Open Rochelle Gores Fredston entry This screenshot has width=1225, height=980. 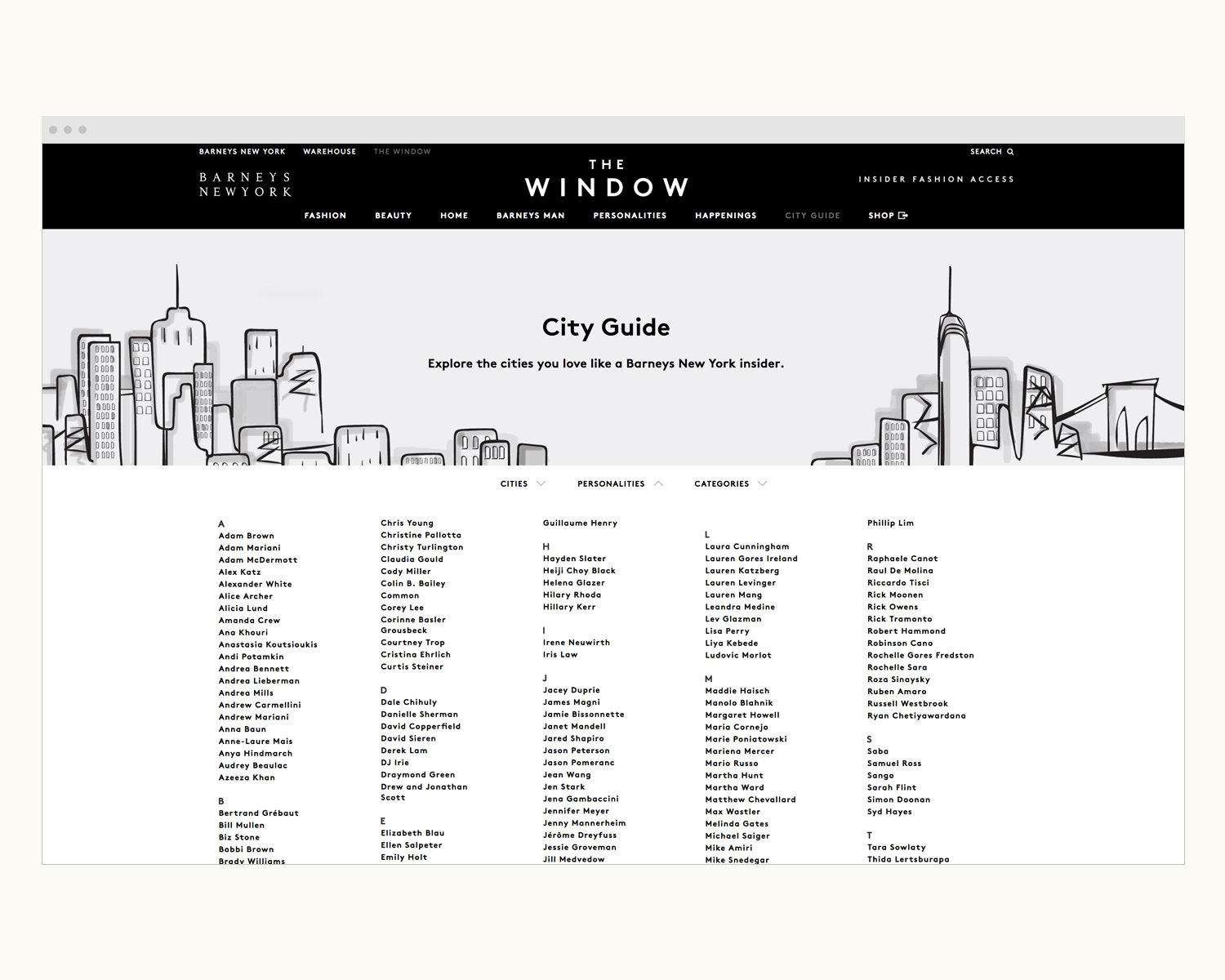(920, 655)
